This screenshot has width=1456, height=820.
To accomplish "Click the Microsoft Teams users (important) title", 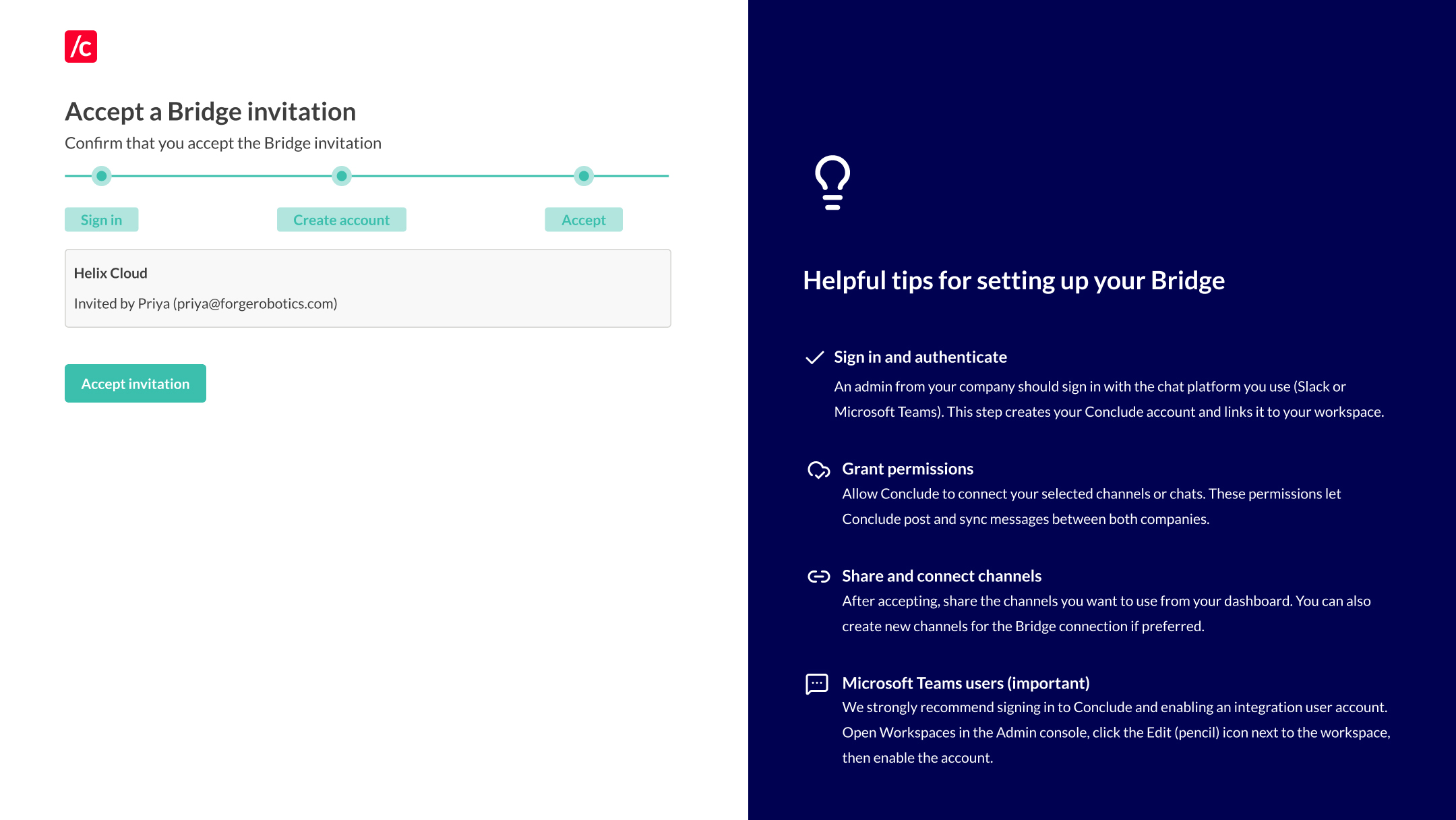I will click(966, 683).
